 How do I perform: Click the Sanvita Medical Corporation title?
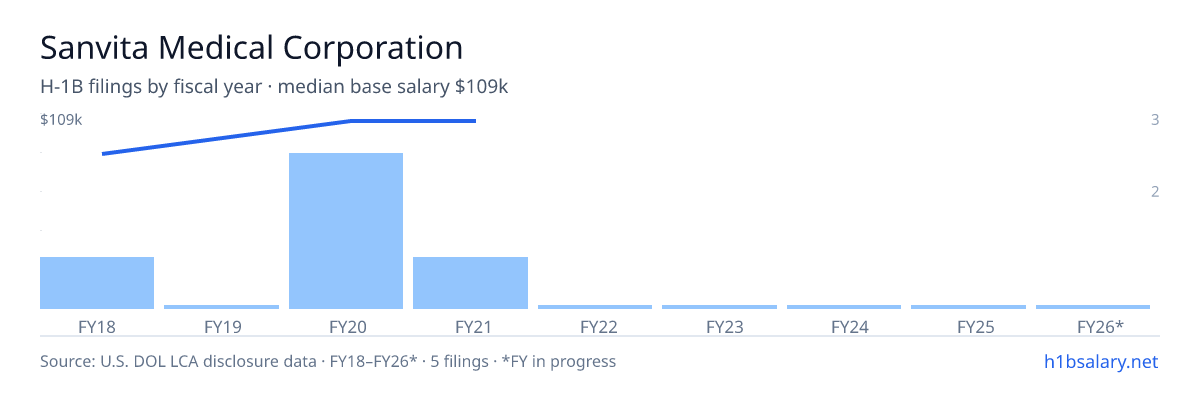[252, 47]
